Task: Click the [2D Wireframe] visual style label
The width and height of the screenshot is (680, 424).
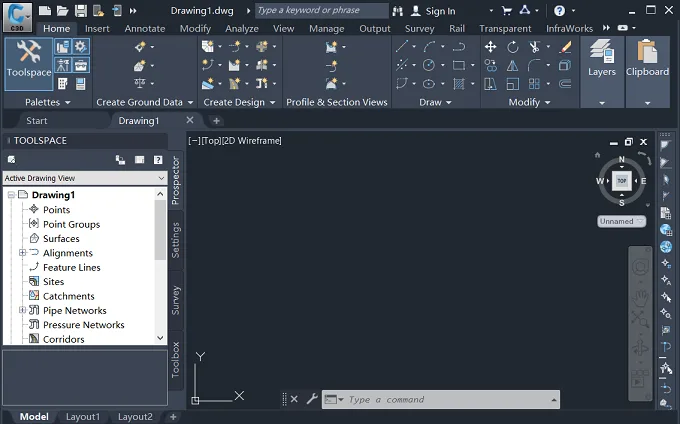Action: [252, 141]
